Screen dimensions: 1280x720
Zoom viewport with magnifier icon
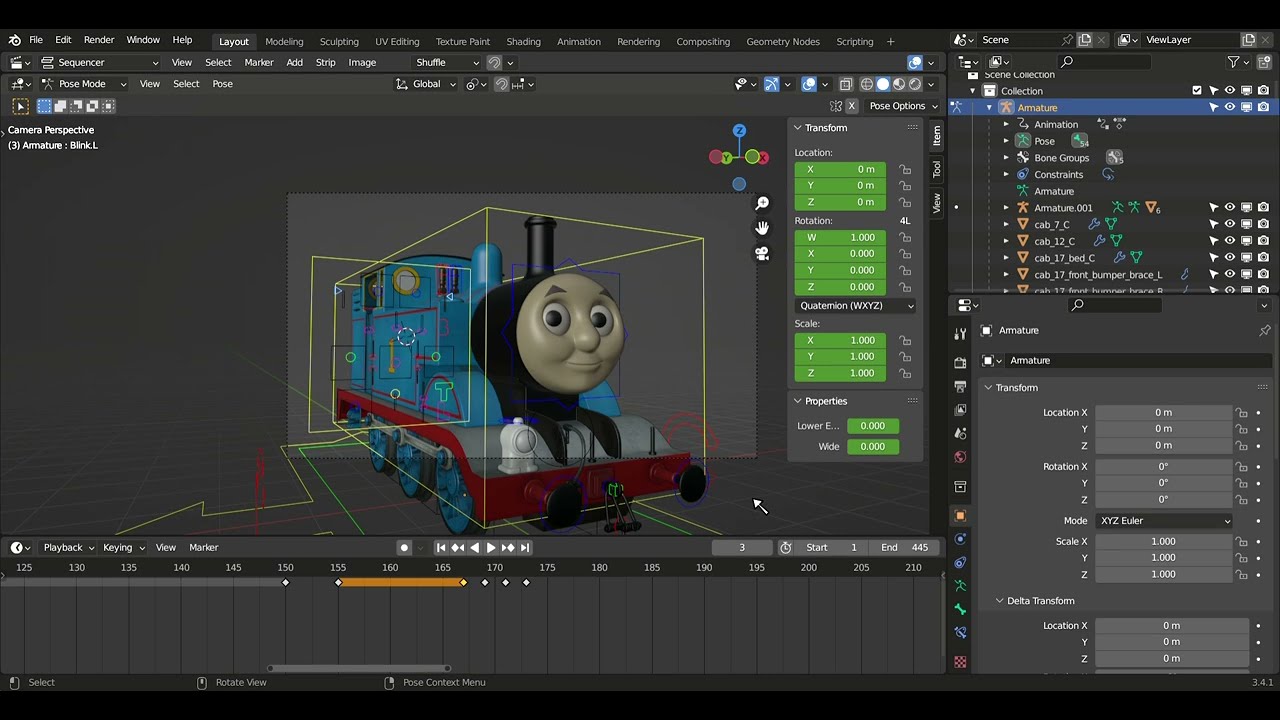(762, 203)
